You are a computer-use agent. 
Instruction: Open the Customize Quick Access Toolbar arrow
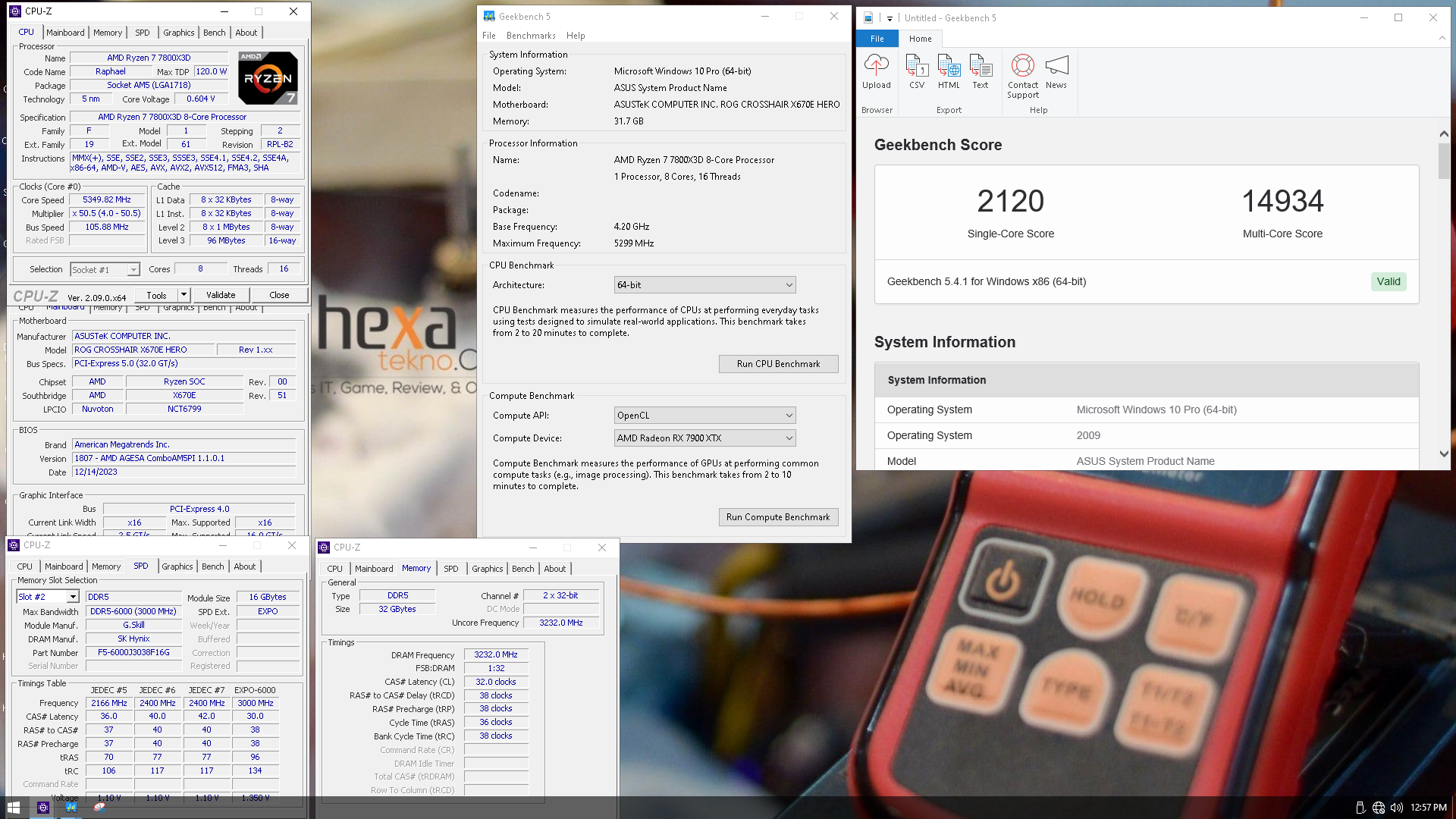(x=890, y=18)
